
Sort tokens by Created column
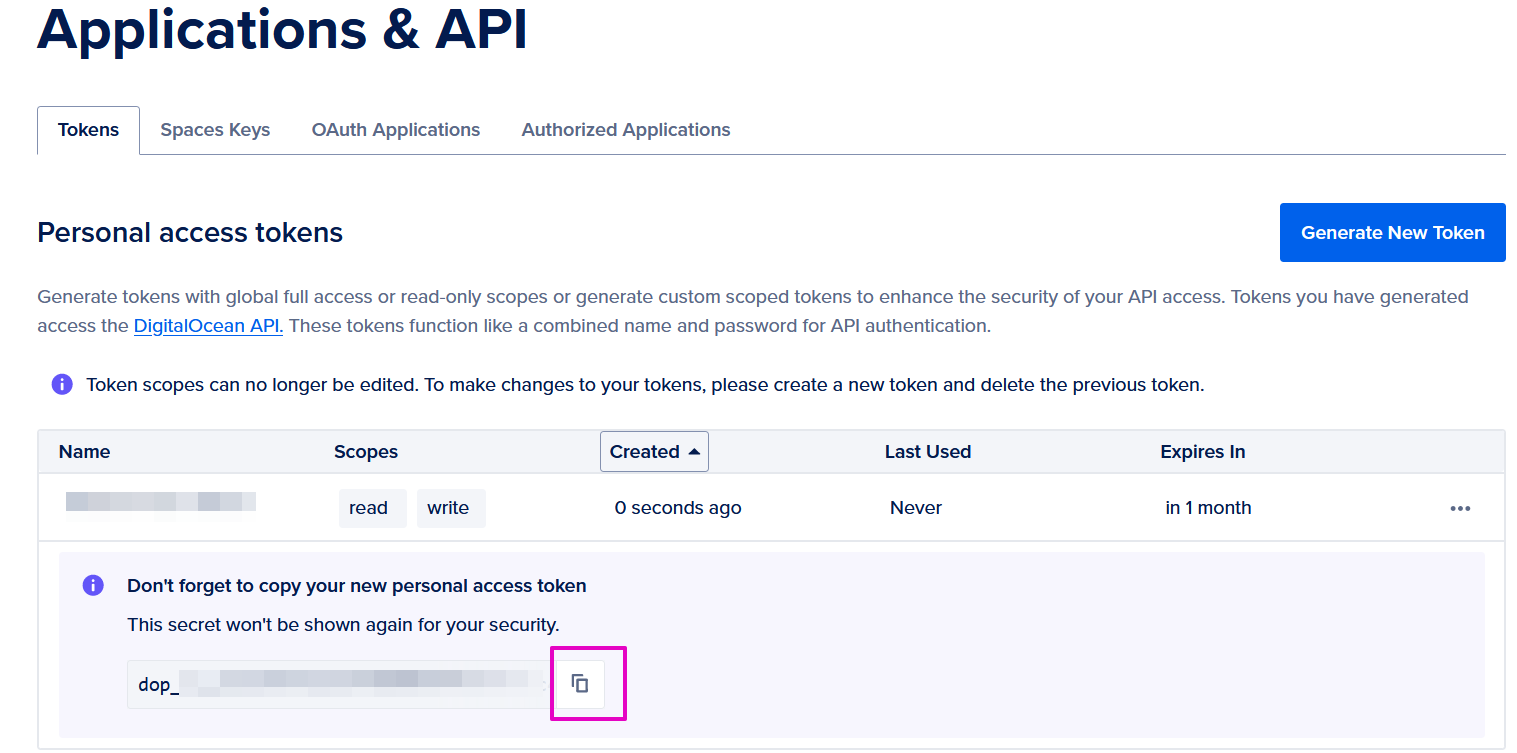click(654, 451)
